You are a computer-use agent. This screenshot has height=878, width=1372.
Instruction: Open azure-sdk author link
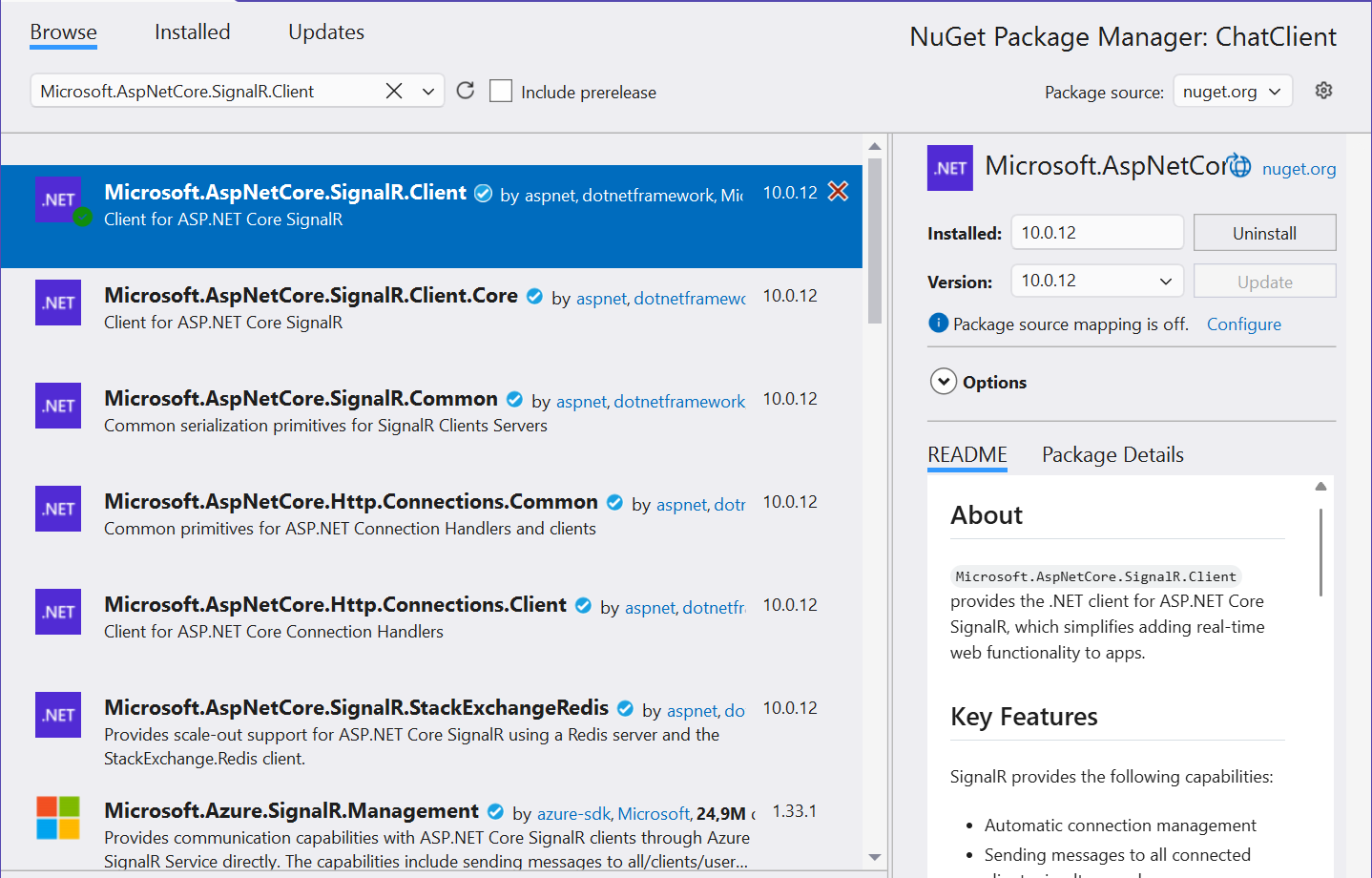click(573, 814)
